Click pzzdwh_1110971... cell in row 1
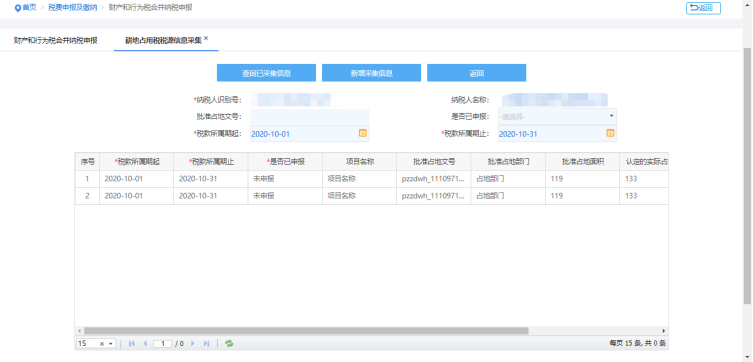The height and width of the screenshot is (362, 753). [x=434, y=179]
